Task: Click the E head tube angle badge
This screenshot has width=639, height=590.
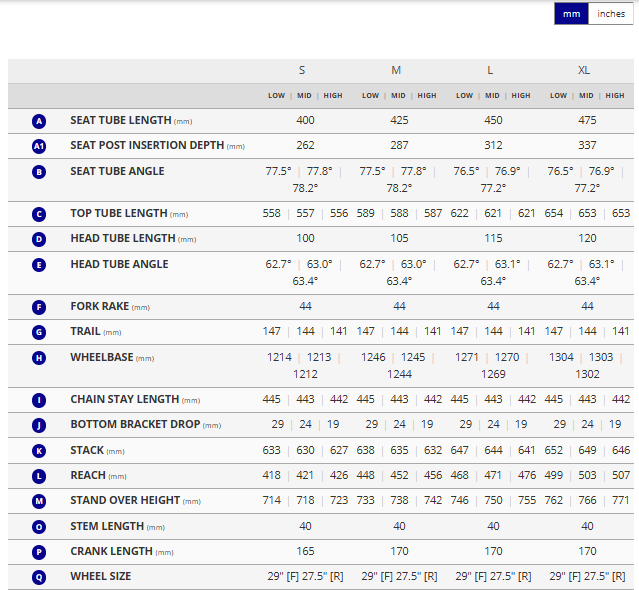Action: coord(39,265)
